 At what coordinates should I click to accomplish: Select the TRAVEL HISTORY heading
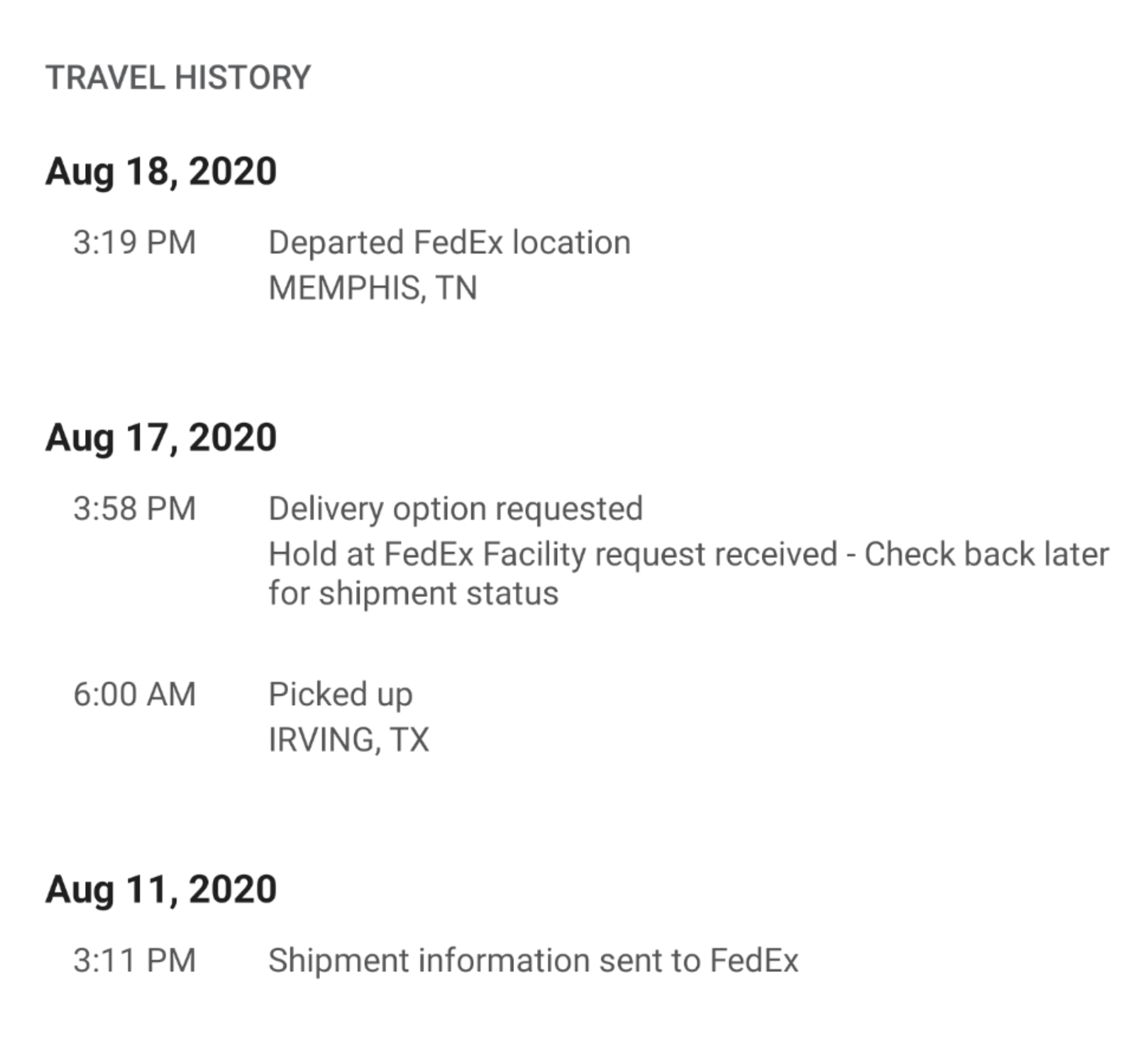(x=178, y=77)
